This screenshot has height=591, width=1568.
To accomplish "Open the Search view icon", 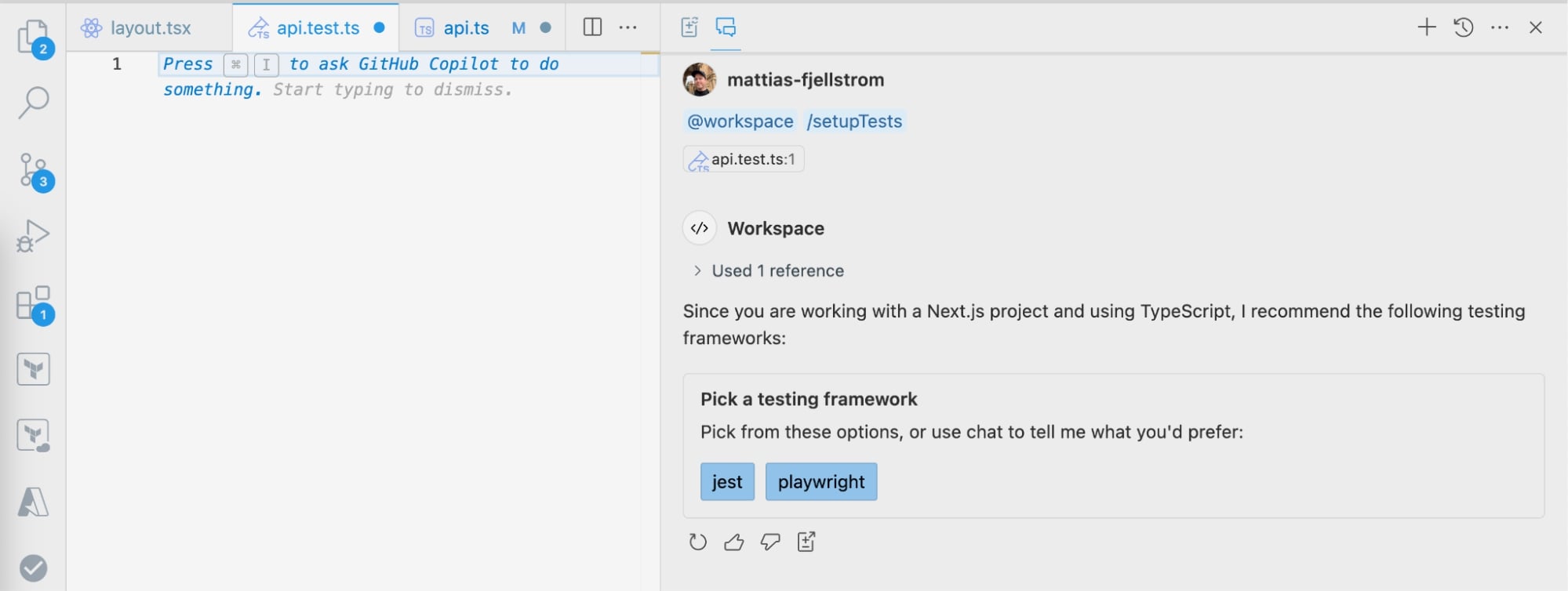I will (34, 103).
